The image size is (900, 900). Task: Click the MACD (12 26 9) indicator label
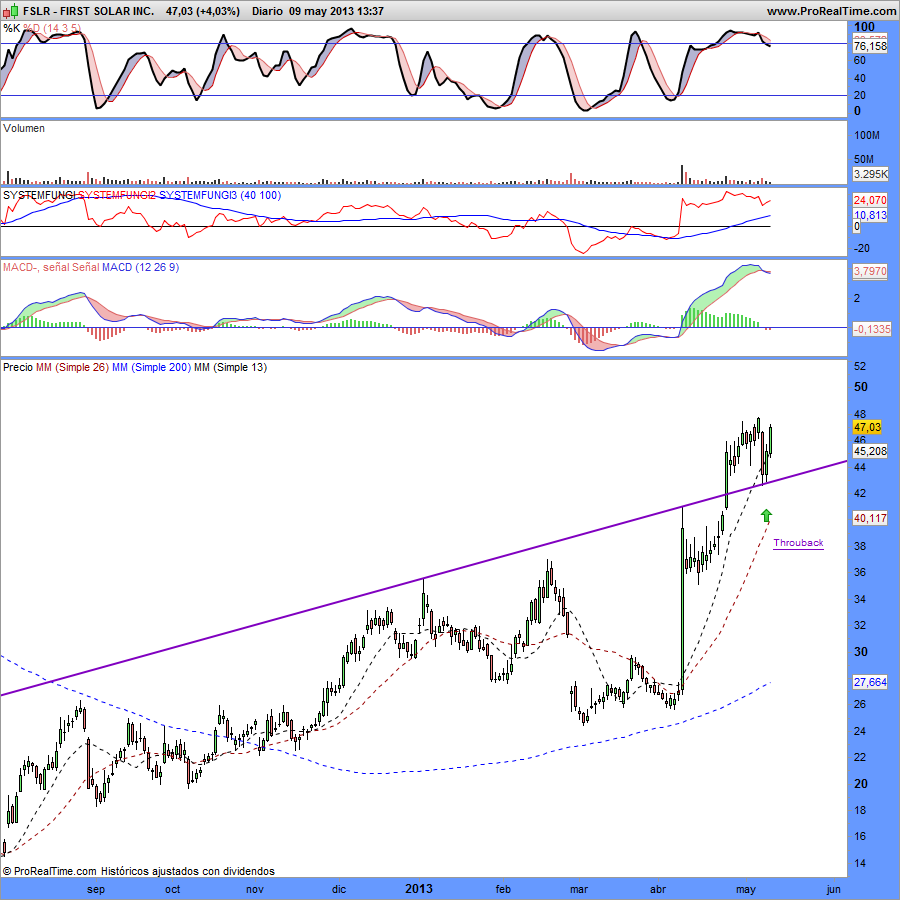point(140,267)
